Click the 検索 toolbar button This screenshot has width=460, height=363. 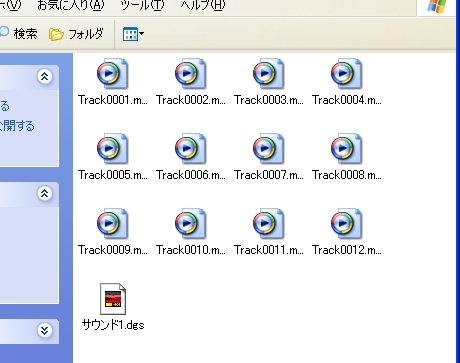(x=18, y=34)
